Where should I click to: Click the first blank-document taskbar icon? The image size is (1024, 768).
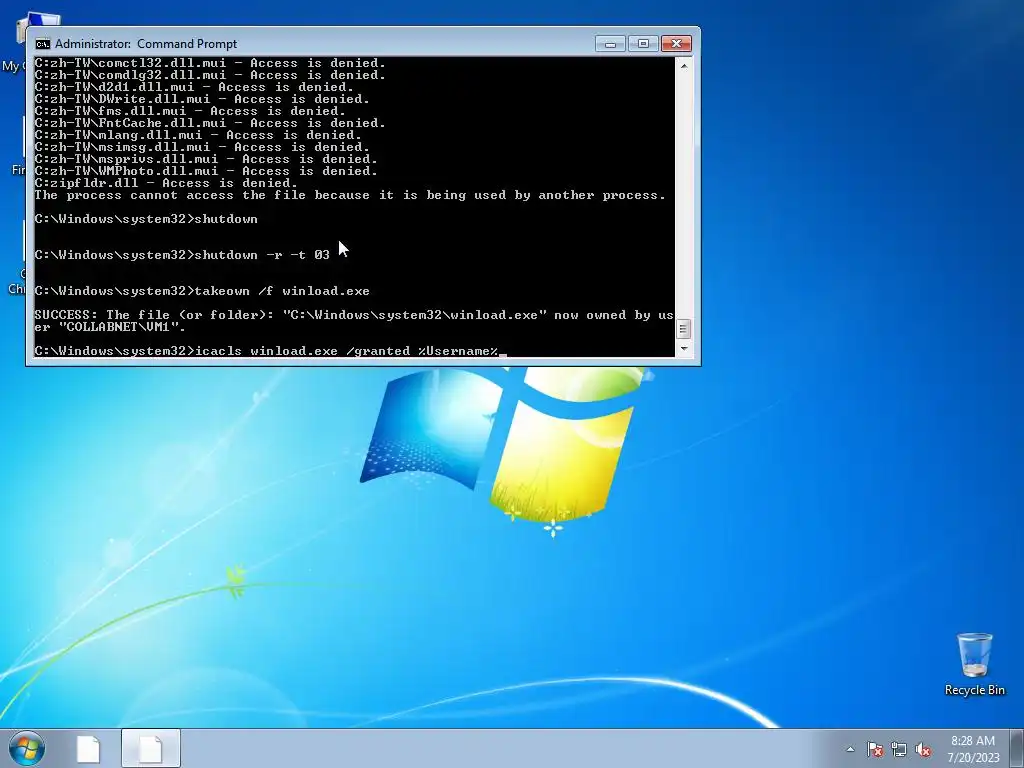(88, 749)
